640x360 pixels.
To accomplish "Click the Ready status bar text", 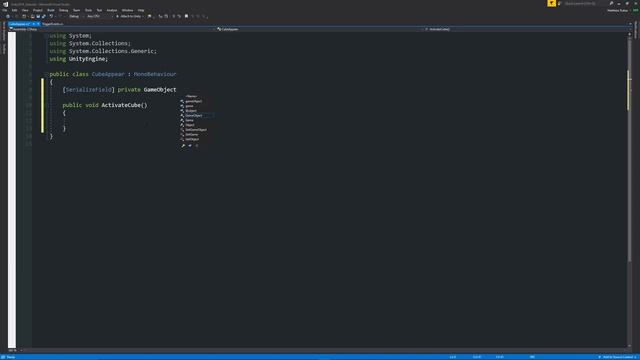I will pyautogui.click(x=11, y=357).
